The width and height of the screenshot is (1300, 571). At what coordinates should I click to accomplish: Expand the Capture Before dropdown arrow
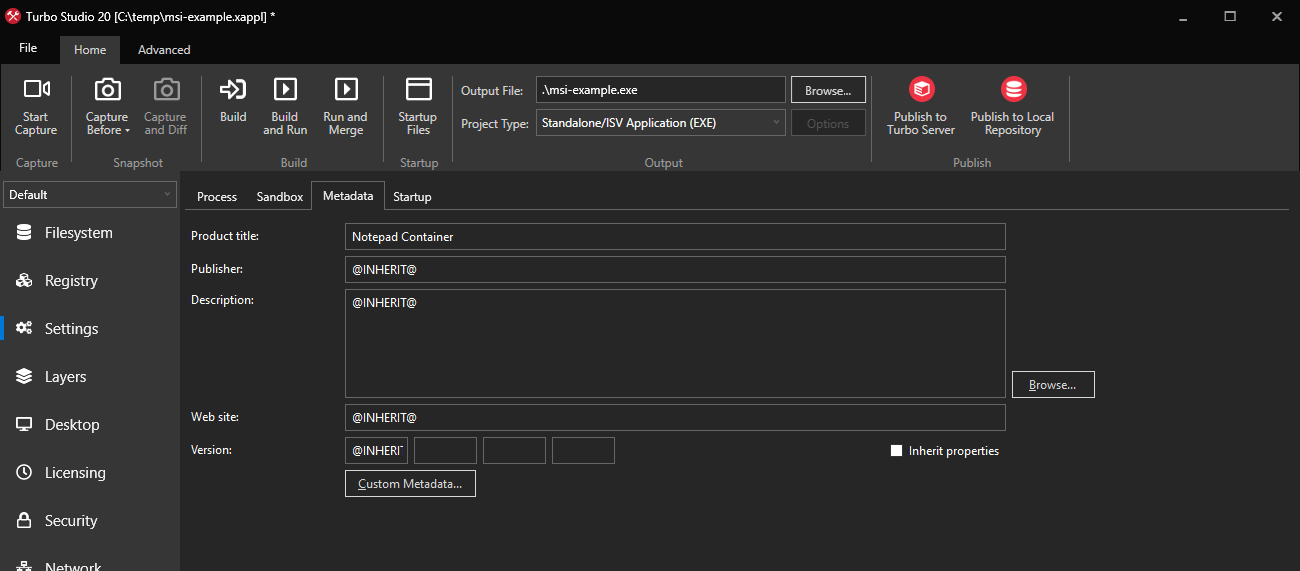click(128, 131)
